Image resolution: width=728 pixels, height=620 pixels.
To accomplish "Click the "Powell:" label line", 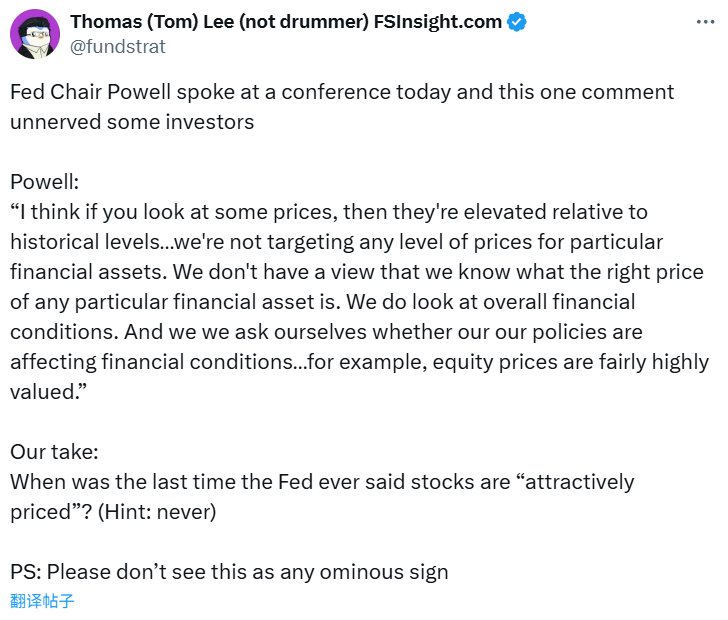I will [44, 182].
